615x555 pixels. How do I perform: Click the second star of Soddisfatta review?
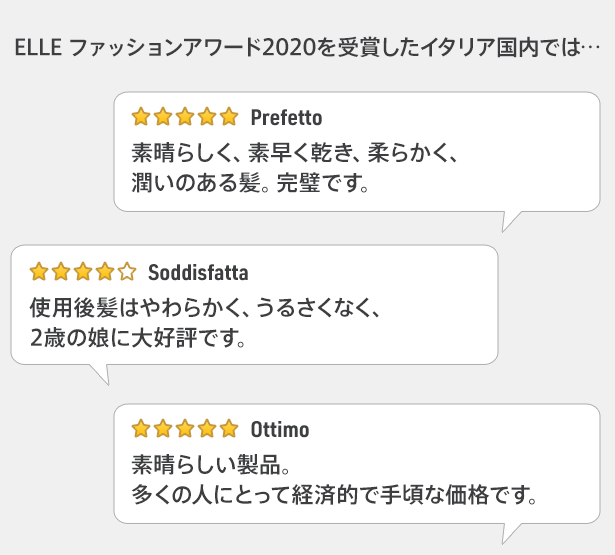point(61,272)
